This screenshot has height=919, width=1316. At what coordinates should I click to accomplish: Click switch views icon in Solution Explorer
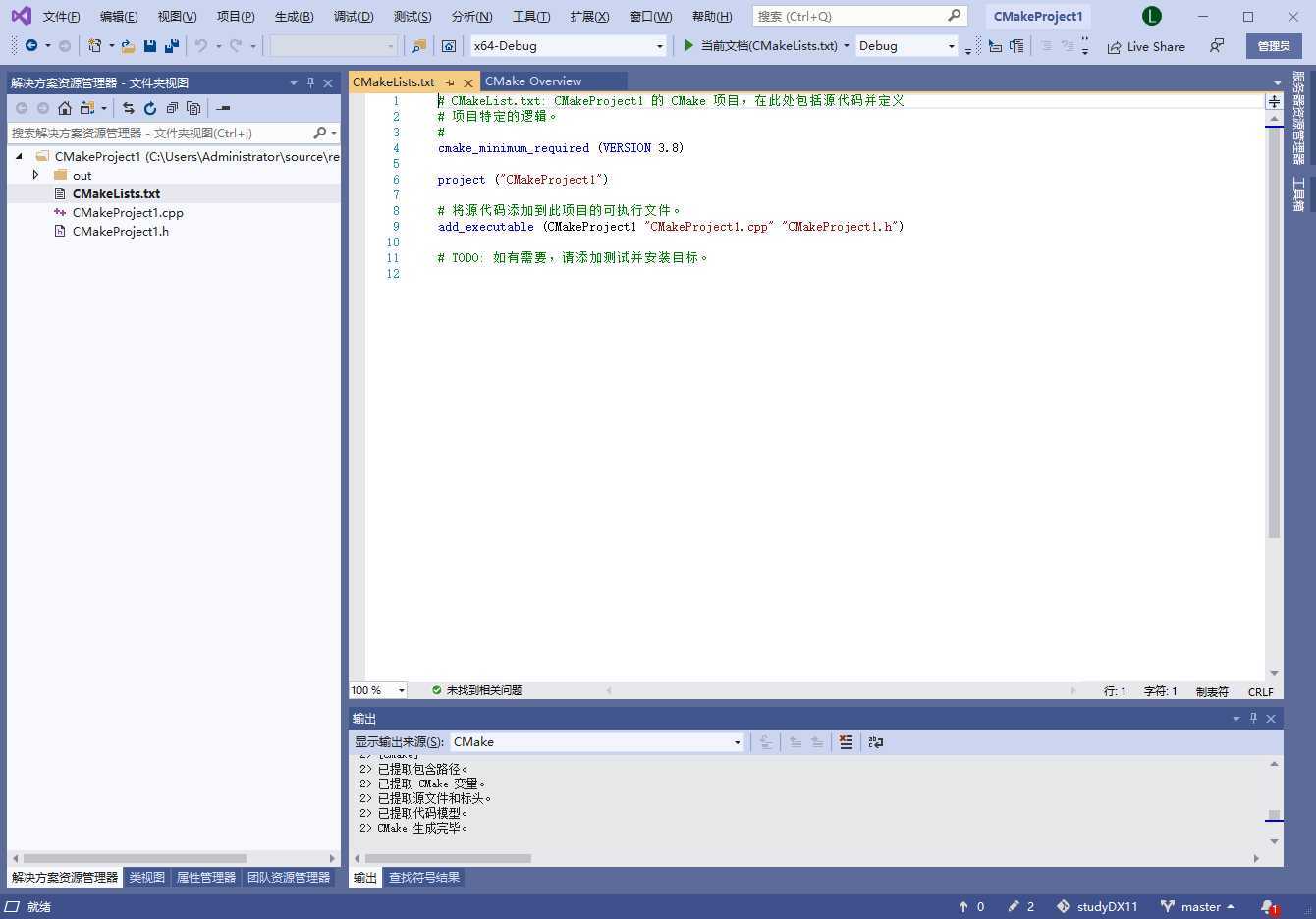click(87, 108)
